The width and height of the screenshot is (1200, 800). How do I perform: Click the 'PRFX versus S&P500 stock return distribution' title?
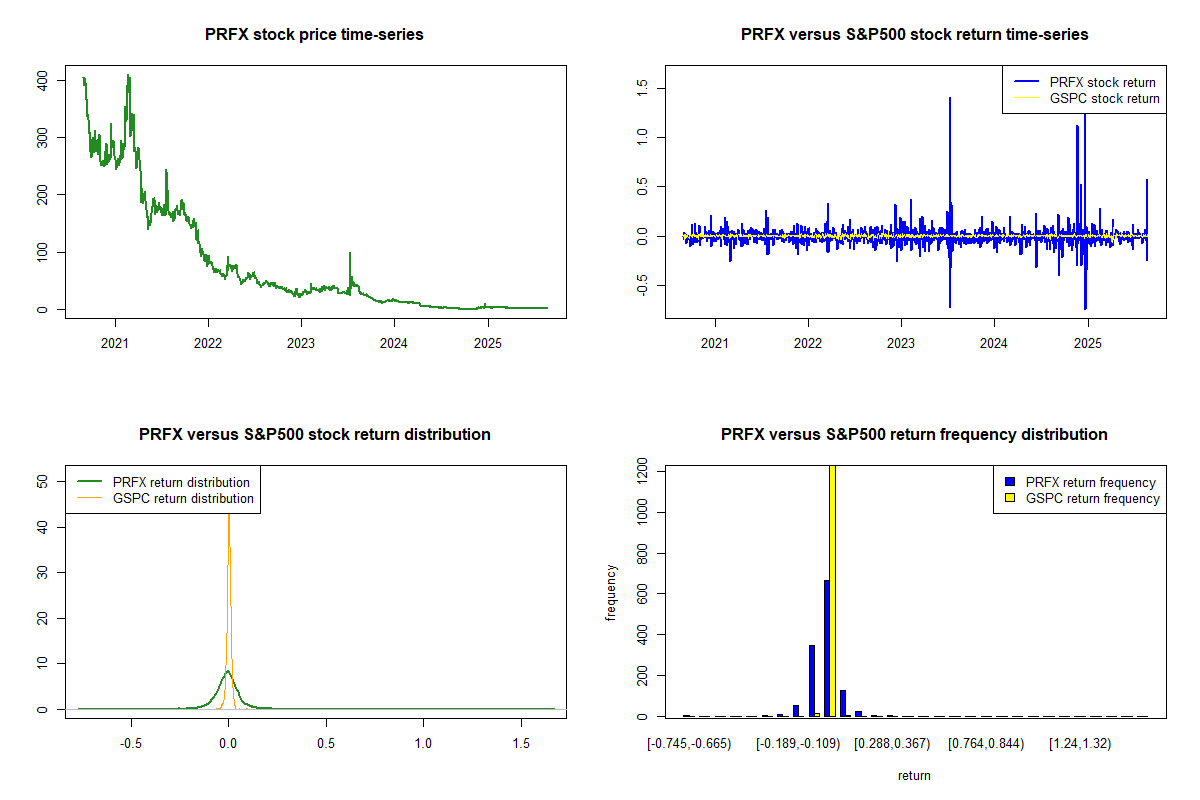314,435
